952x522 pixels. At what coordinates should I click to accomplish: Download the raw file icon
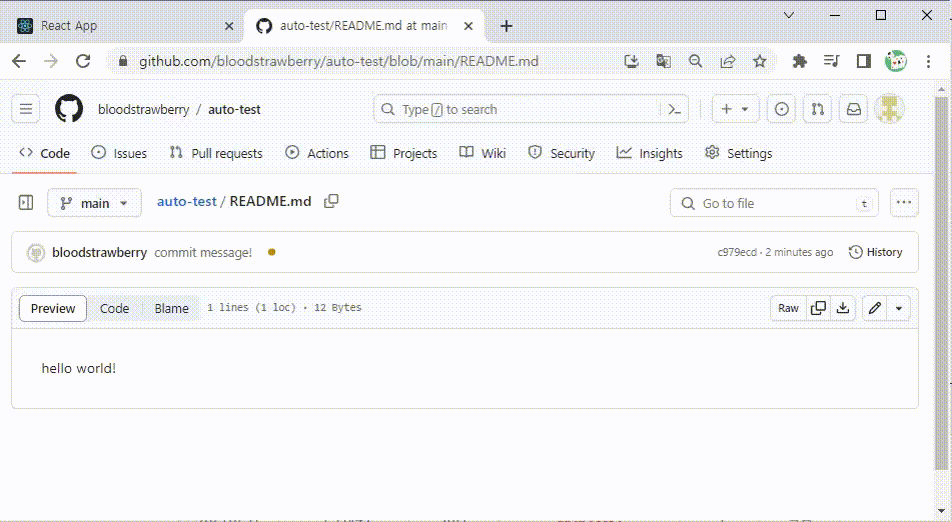[843, 308]
